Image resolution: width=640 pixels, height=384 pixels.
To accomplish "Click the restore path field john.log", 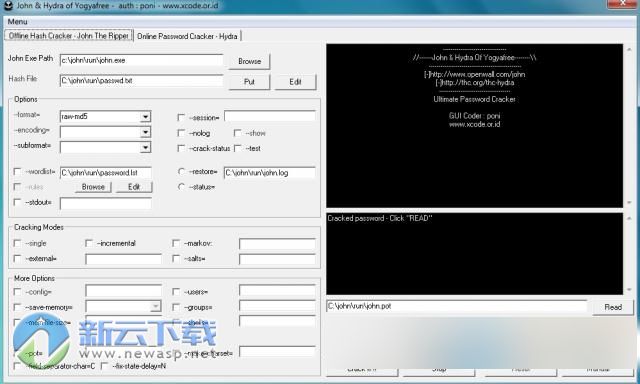I will 269,173.
